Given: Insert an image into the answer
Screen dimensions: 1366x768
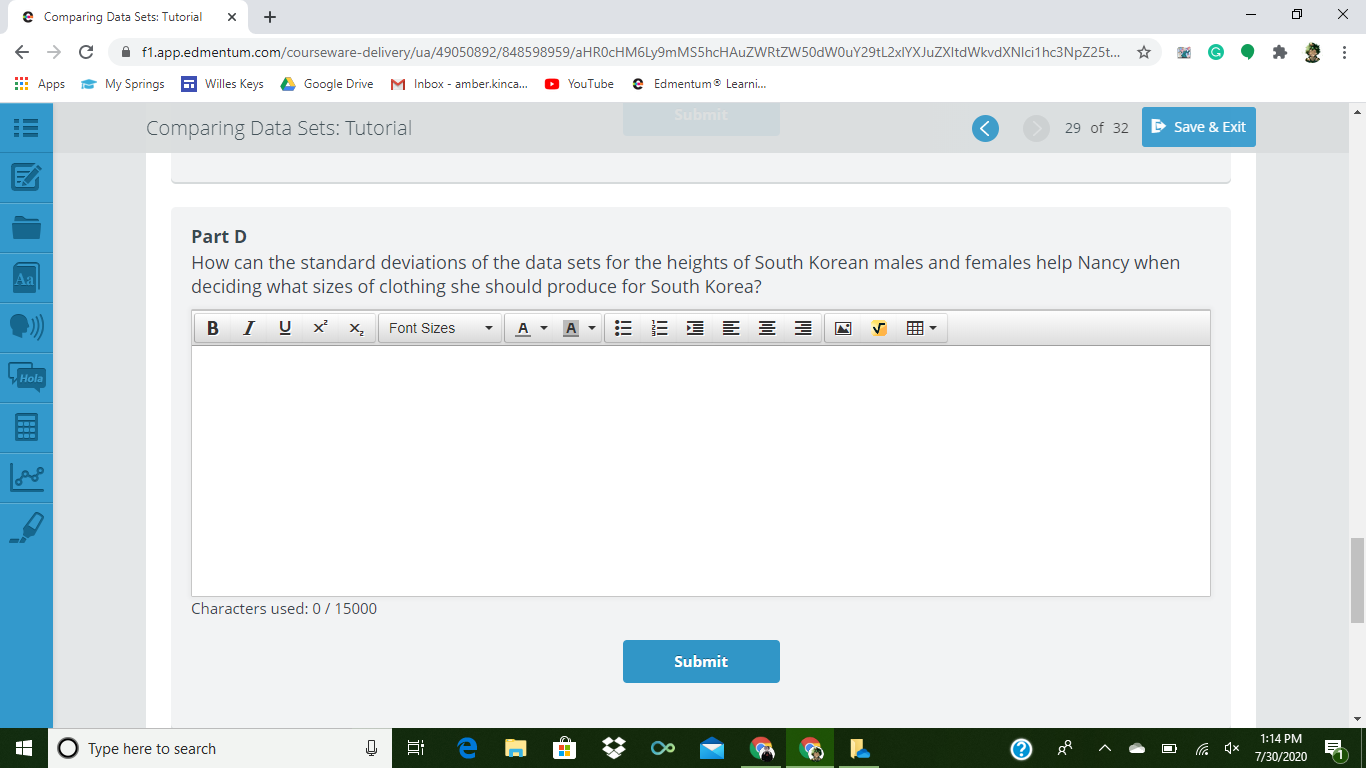Looking at the screenshot, I should click(843, 328).
